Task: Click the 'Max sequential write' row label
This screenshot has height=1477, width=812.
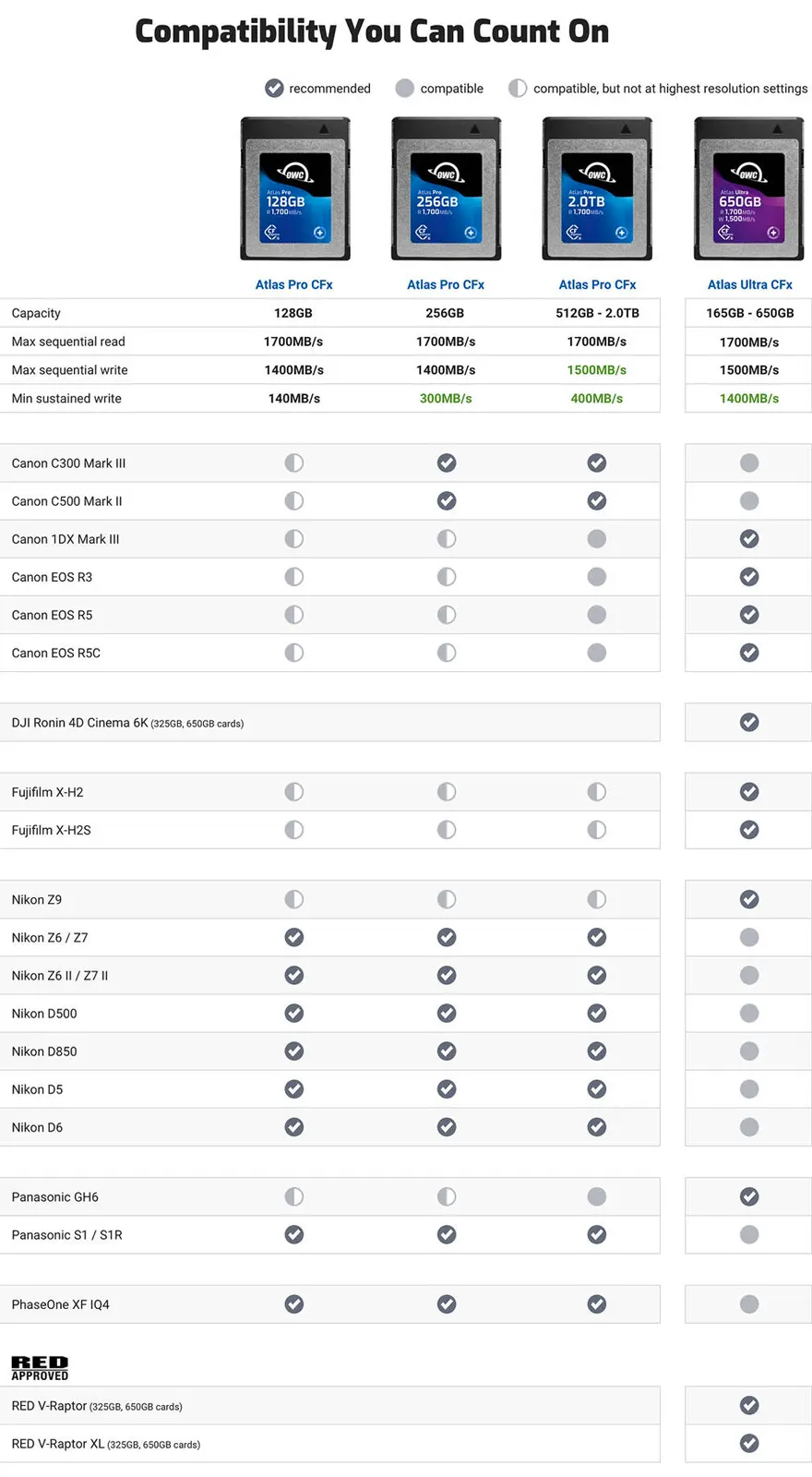Action: (x=69, y=370)
